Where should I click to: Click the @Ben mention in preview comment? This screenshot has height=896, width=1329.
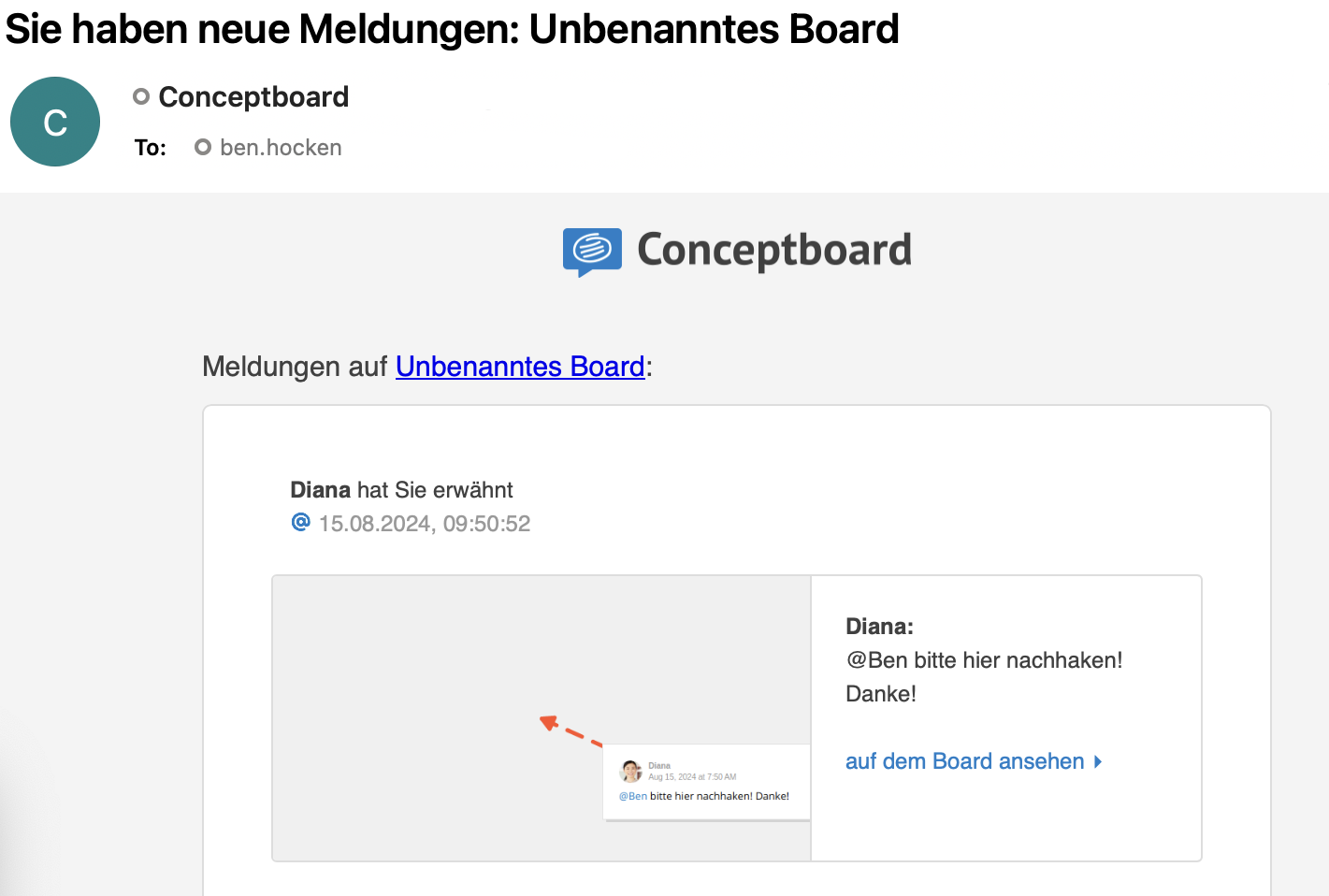click(633, 796)
